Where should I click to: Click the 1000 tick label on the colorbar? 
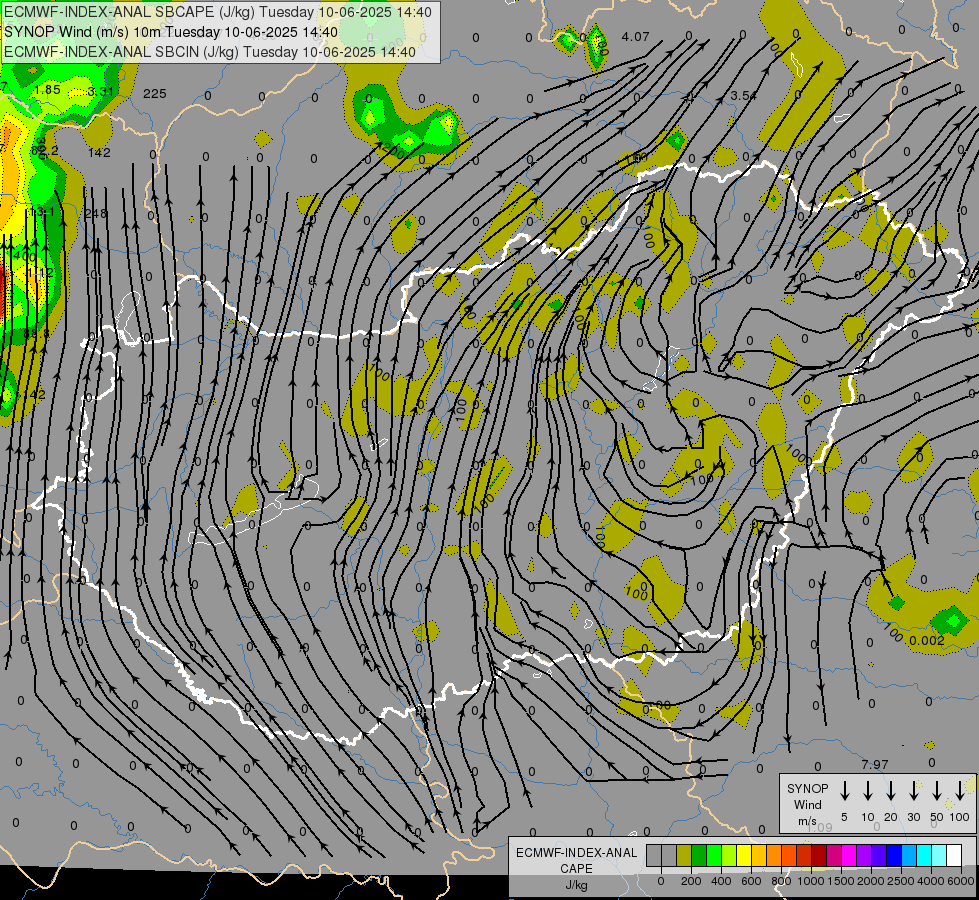coord(811,881)
